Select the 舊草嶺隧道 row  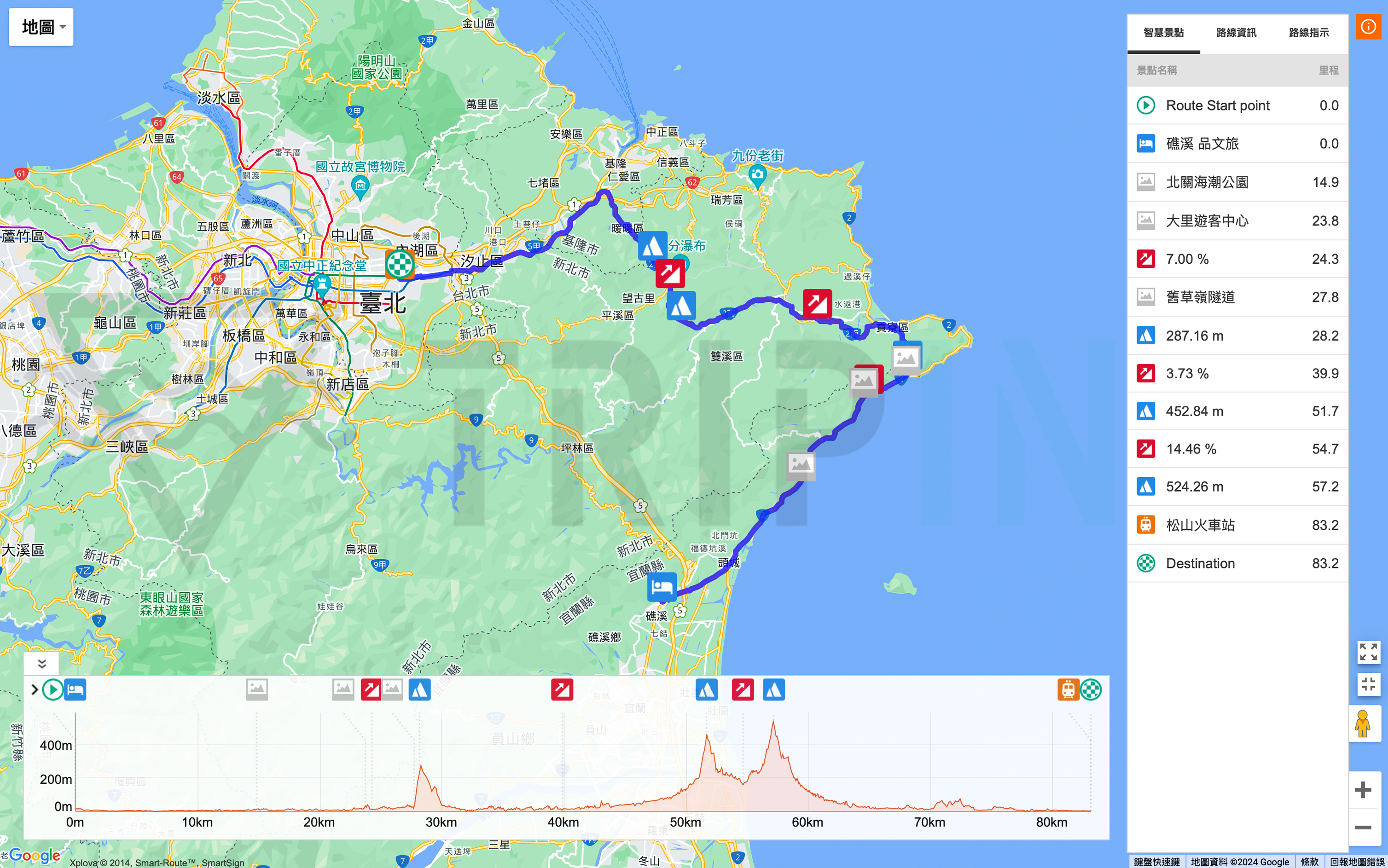click(x=1237, y=297)
